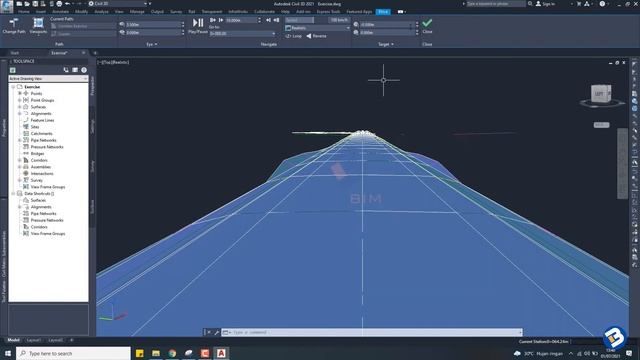The width and height of the screenshot is (640, 360).
Task: Toggle the Loop option
Action: [x=293, y=36]
